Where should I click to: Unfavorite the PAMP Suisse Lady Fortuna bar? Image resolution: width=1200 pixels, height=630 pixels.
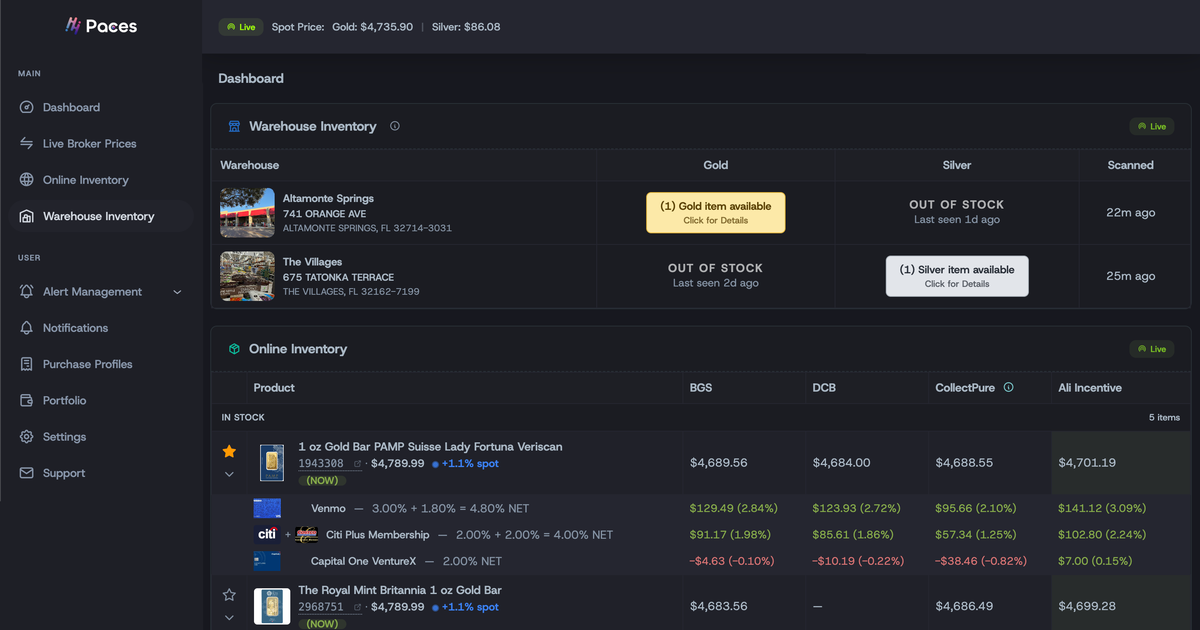click(x=229, y=452)
